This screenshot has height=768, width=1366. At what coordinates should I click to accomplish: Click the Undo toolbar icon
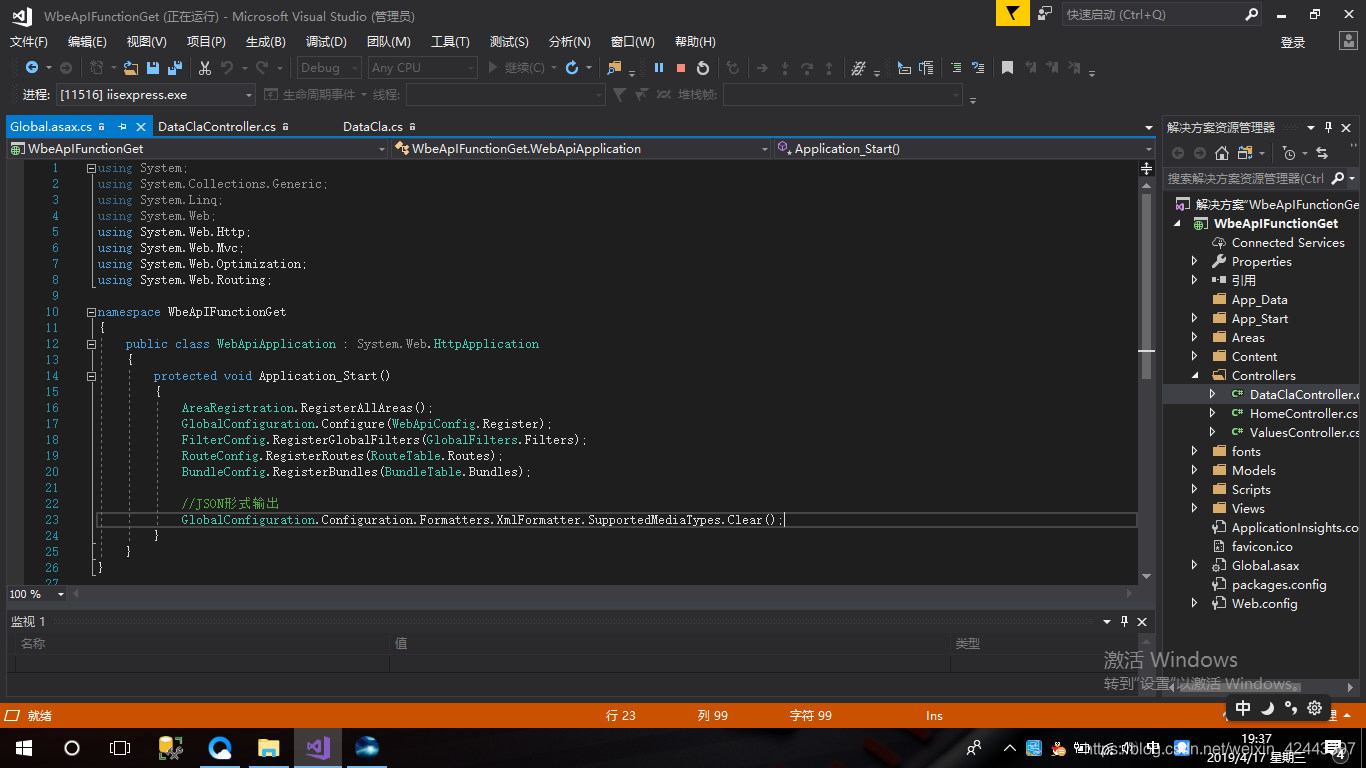tap(227, 68)
